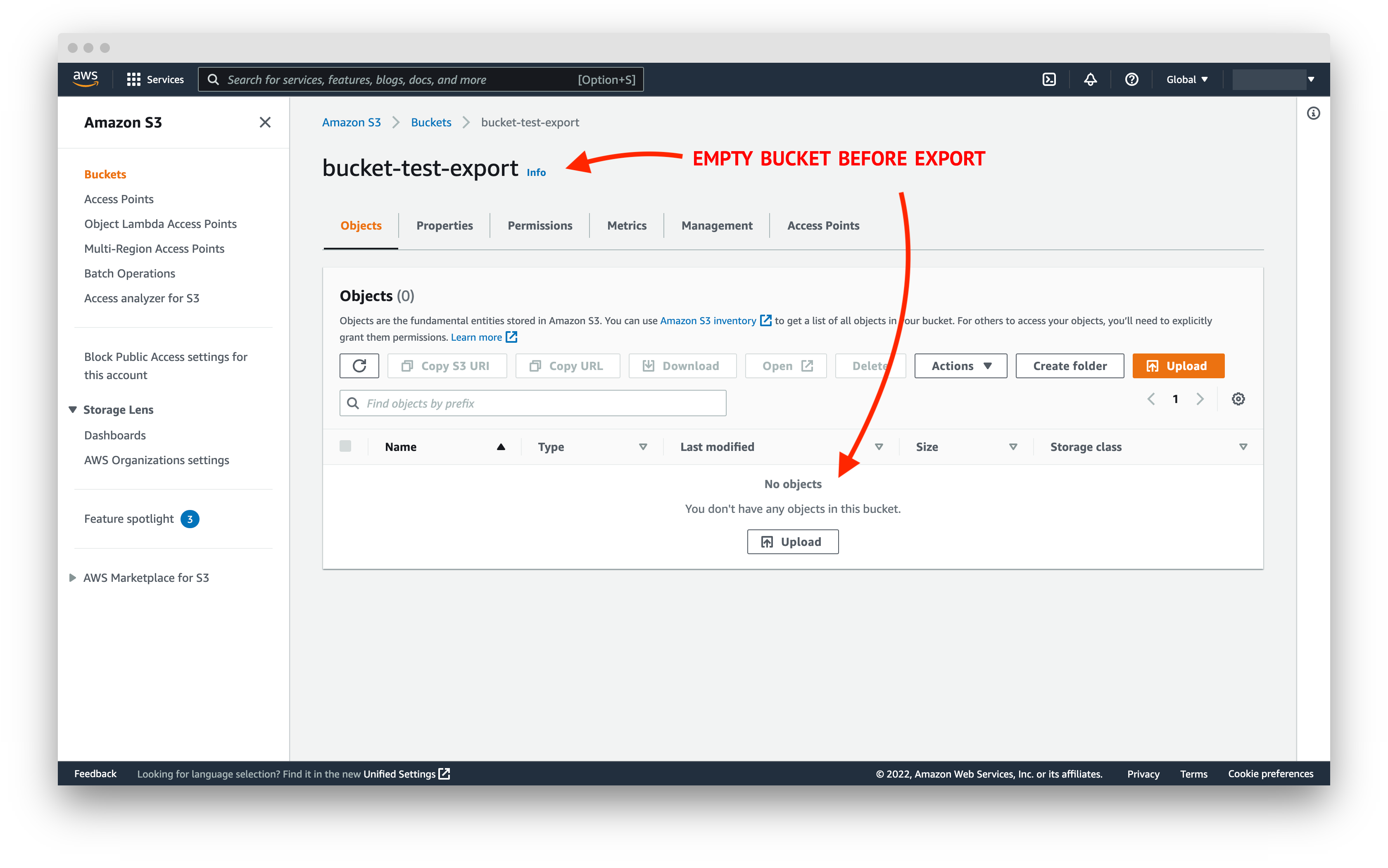Switch to the Metrics tab
Screen dimensions: 1388x868
[x=627, y=225]
